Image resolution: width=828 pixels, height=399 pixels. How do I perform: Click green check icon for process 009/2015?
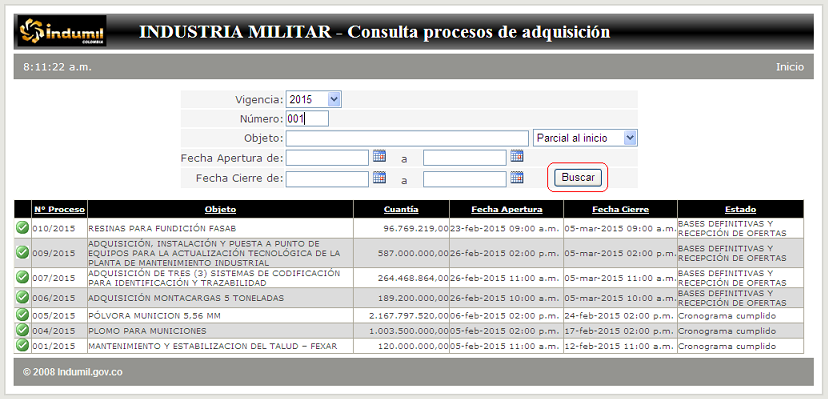point(22,253)
